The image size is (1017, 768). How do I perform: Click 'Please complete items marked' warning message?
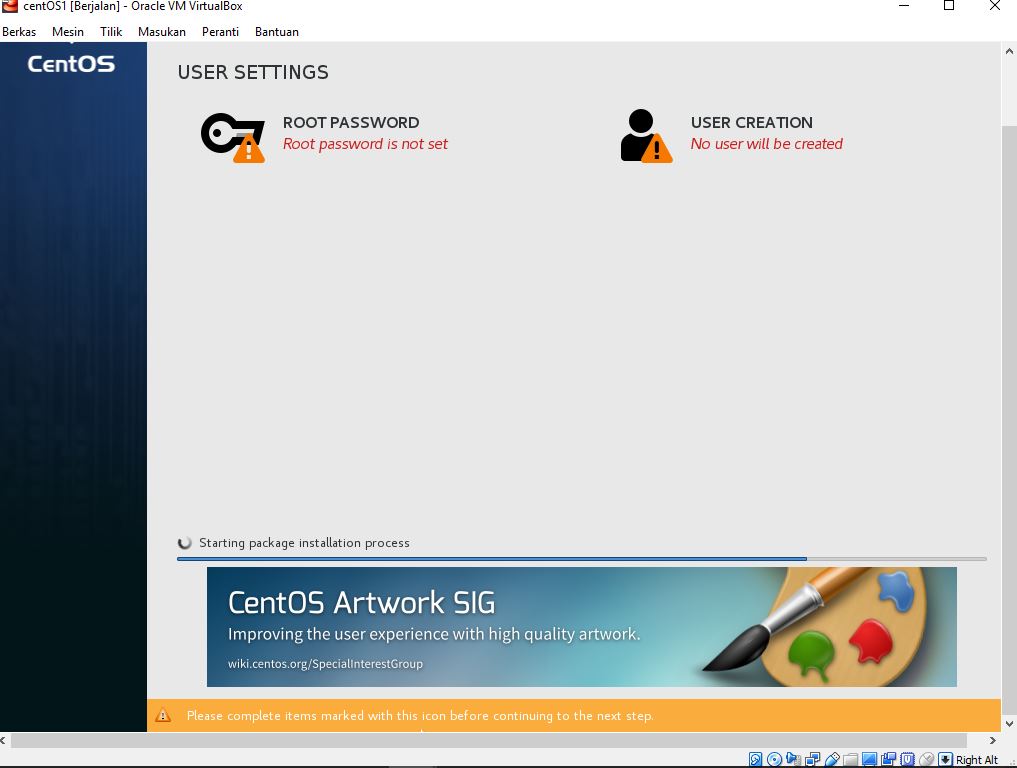click(420, 715)
